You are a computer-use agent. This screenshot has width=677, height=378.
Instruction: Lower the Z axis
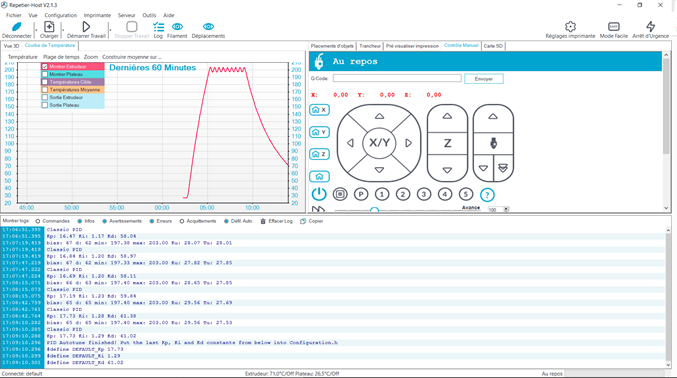(x=447, y=170)
